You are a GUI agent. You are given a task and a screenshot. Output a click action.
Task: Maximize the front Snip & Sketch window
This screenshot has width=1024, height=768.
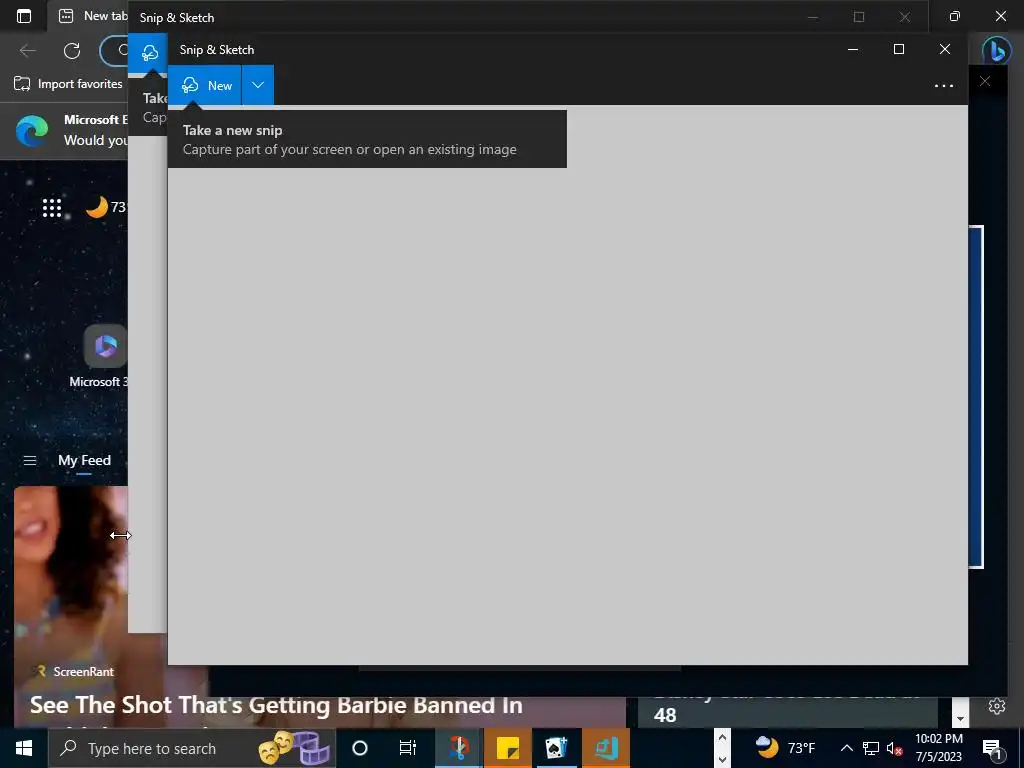pyautogui.click(x=899, y=49)
